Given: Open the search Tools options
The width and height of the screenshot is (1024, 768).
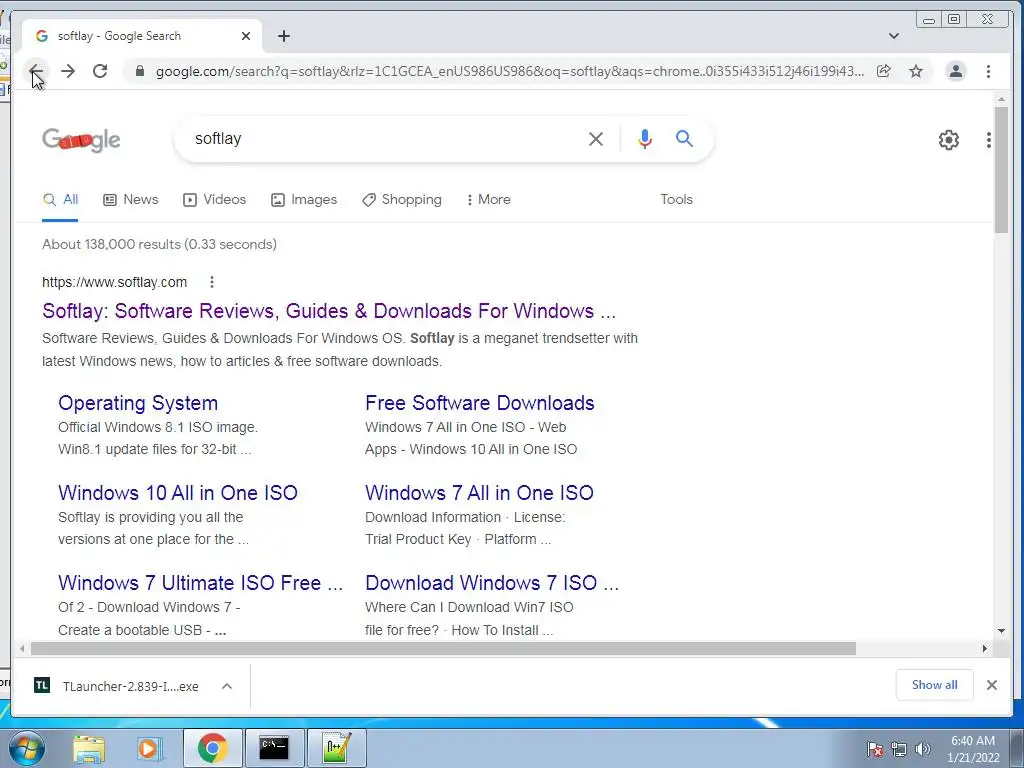Looking at the screenshot, I should click(x=677, y=200).
